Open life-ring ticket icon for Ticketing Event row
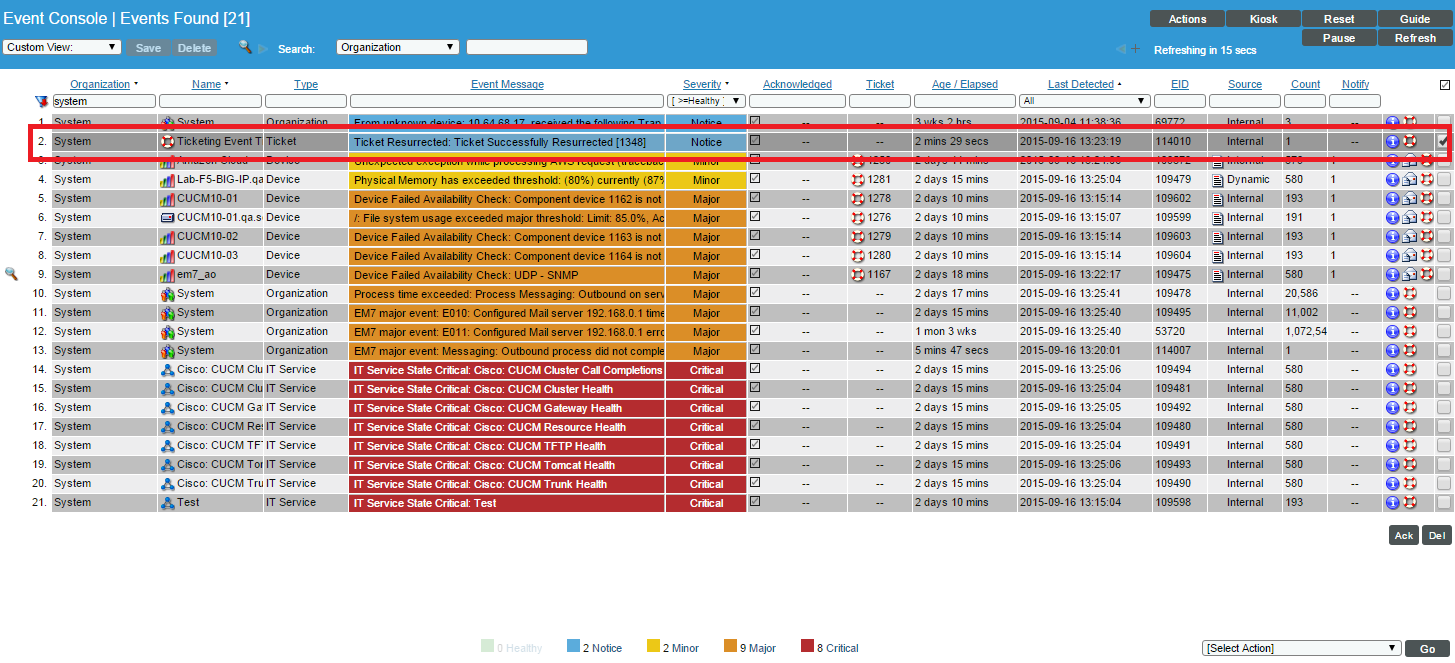Image resolution: width=1455 pixels, height=663 pixels. pos(1409,142)
